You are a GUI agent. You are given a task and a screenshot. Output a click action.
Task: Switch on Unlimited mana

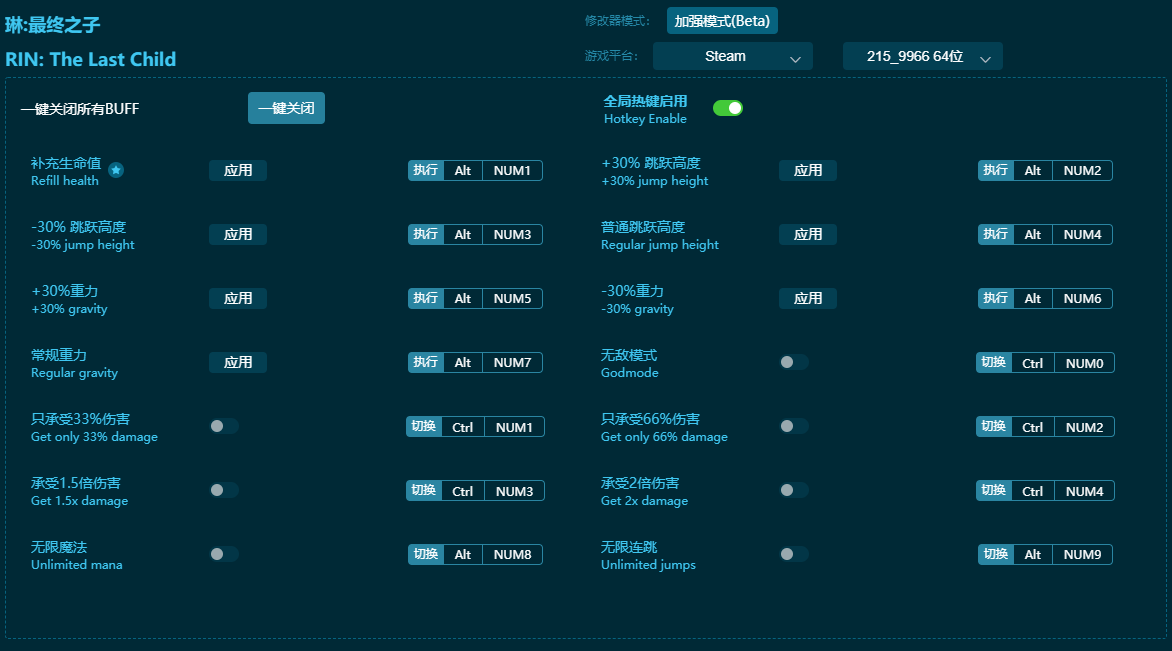coord(223,553)
